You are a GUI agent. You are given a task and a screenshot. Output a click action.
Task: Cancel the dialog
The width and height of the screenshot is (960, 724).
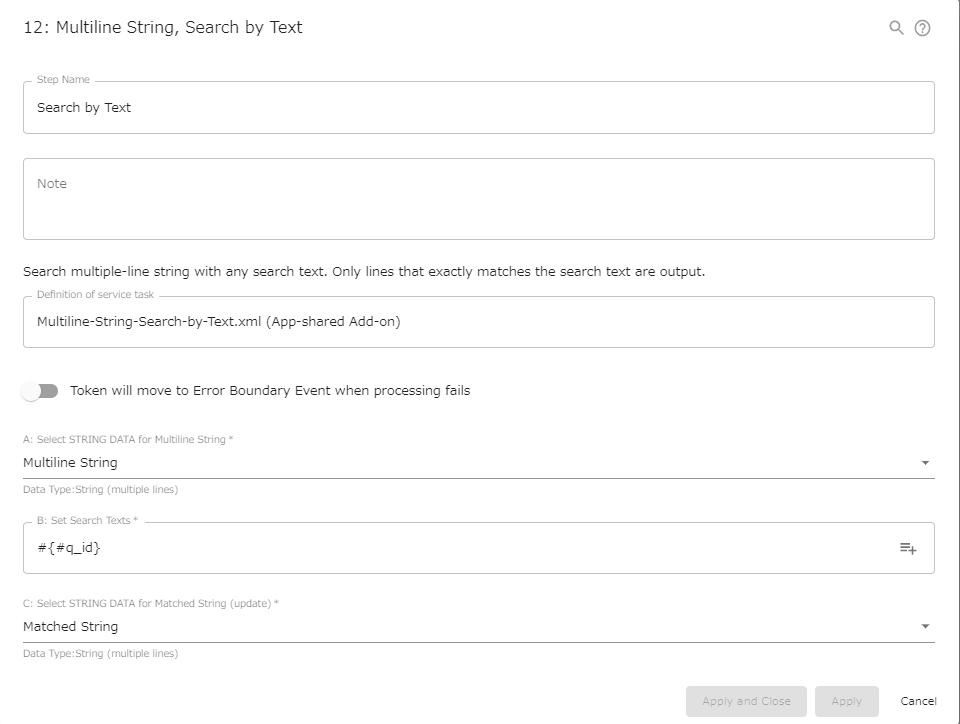pos(918,701)
